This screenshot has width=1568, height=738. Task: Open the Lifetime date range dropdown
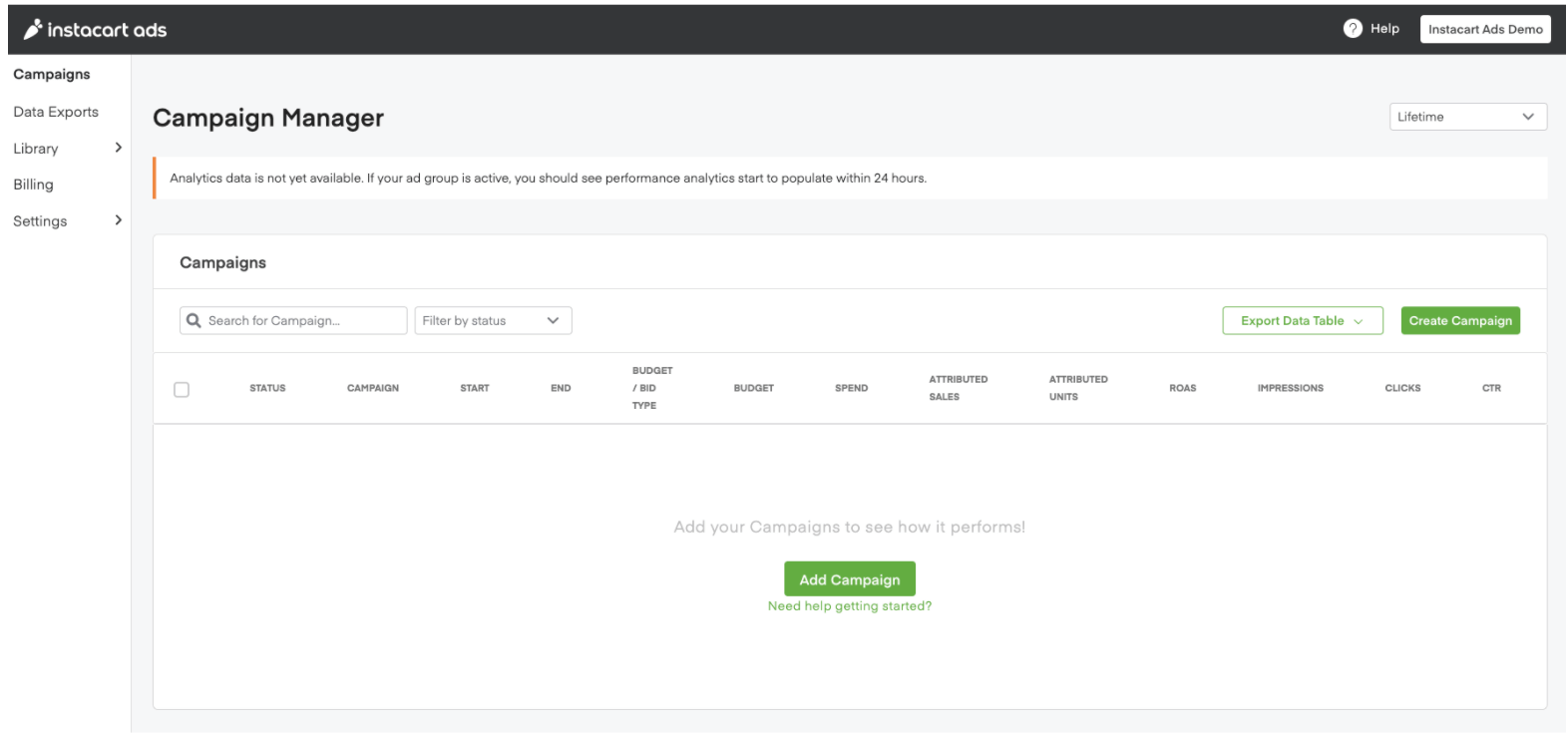click(x=1467, y=117)
